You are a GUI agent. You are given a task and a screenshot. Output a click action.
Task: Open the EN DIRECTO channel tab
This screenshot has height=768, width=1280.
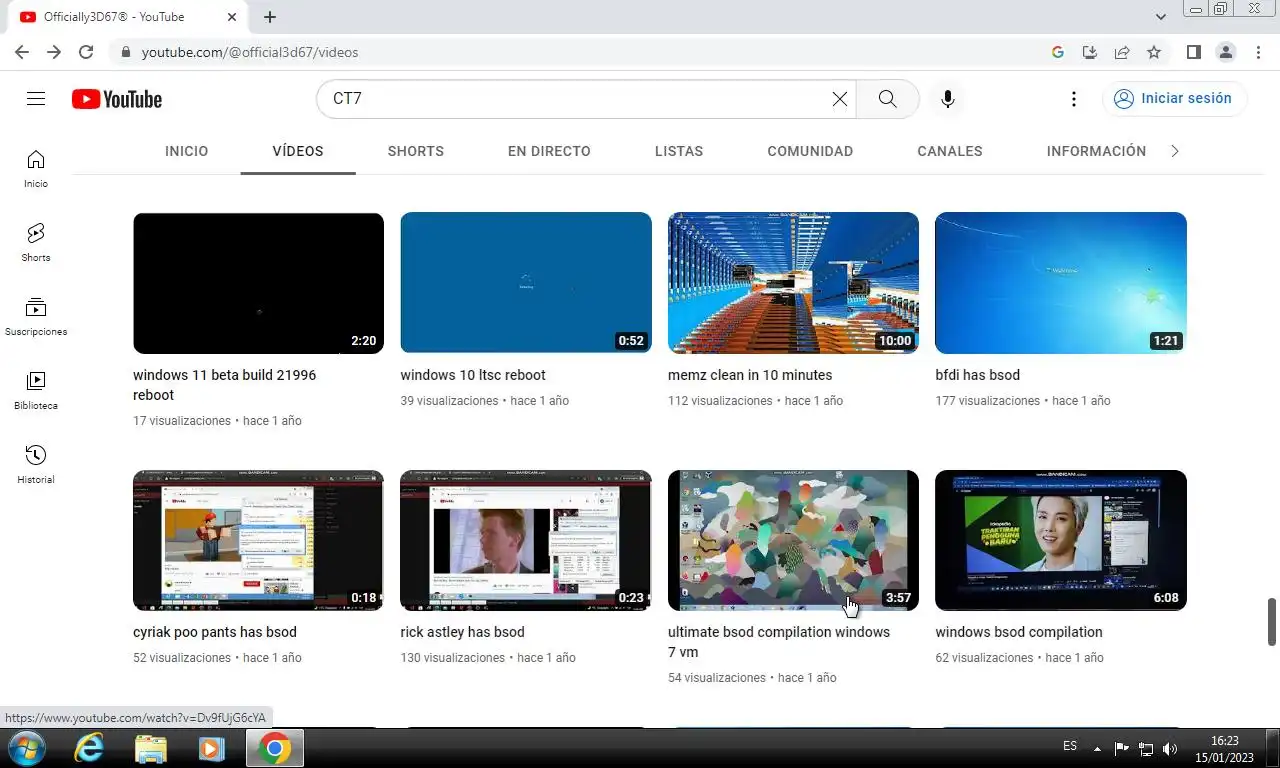pos(549,151)
